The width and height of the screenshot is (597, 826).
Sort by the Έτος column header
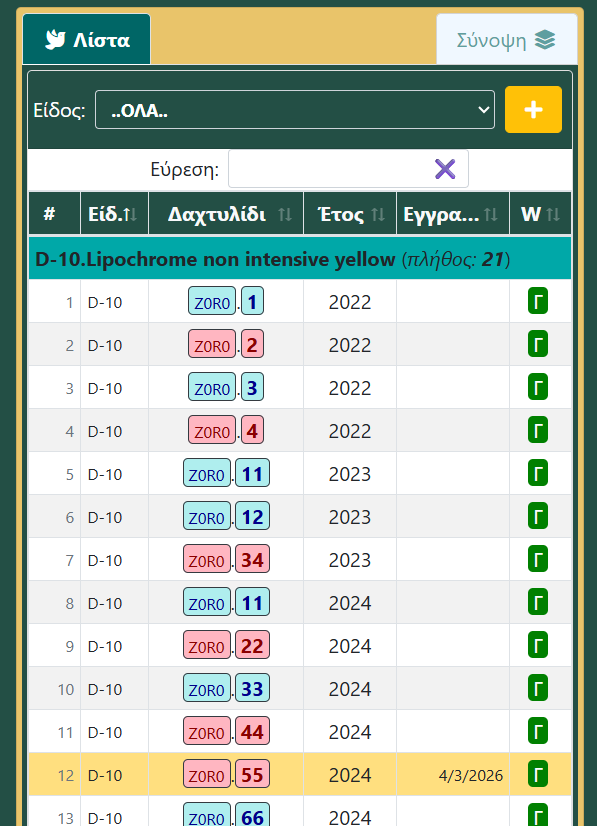click(x=350, y=214)
